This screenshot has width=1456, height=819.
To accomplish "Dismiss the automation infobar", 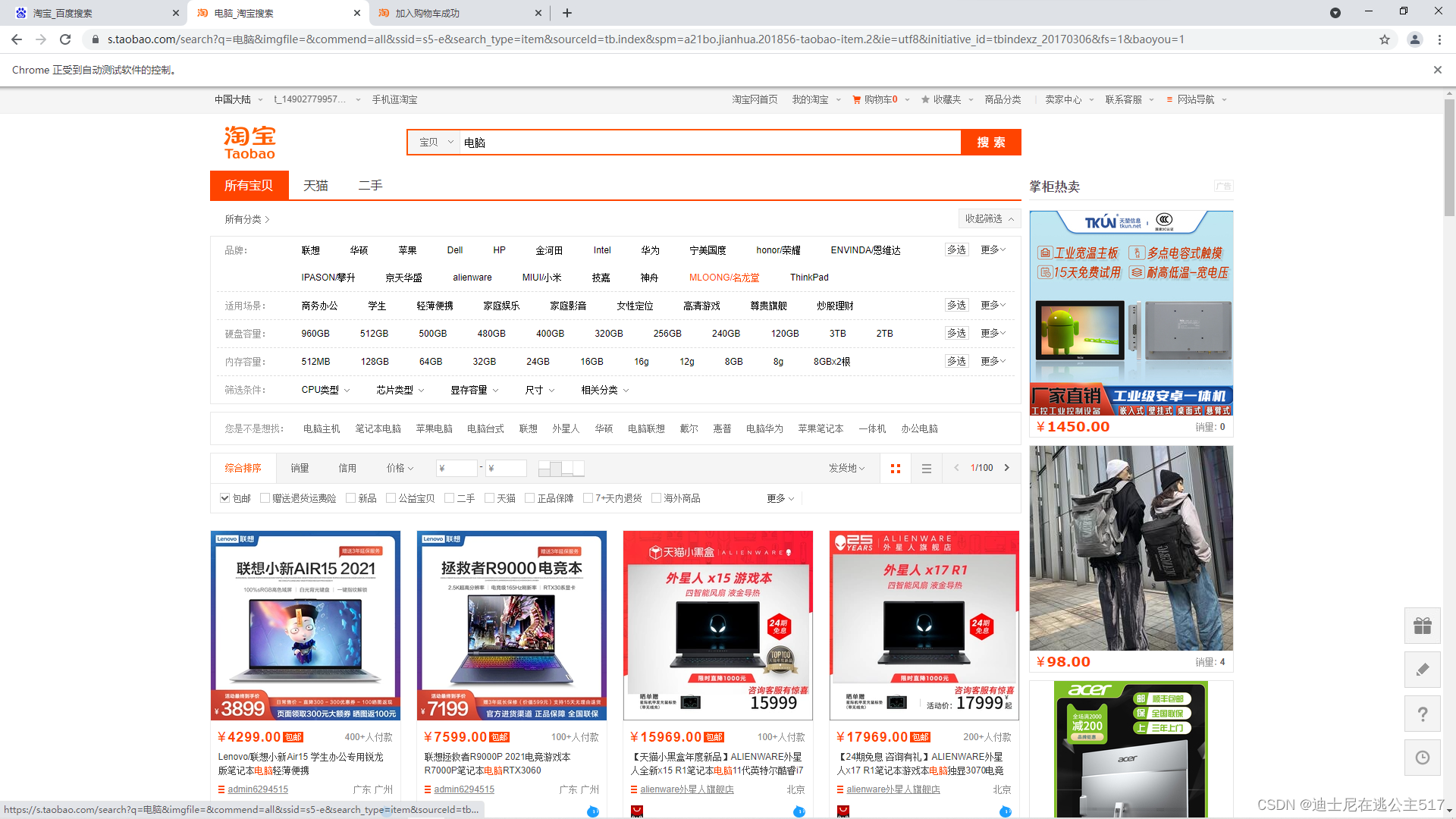I will [x=1437, y=70].
